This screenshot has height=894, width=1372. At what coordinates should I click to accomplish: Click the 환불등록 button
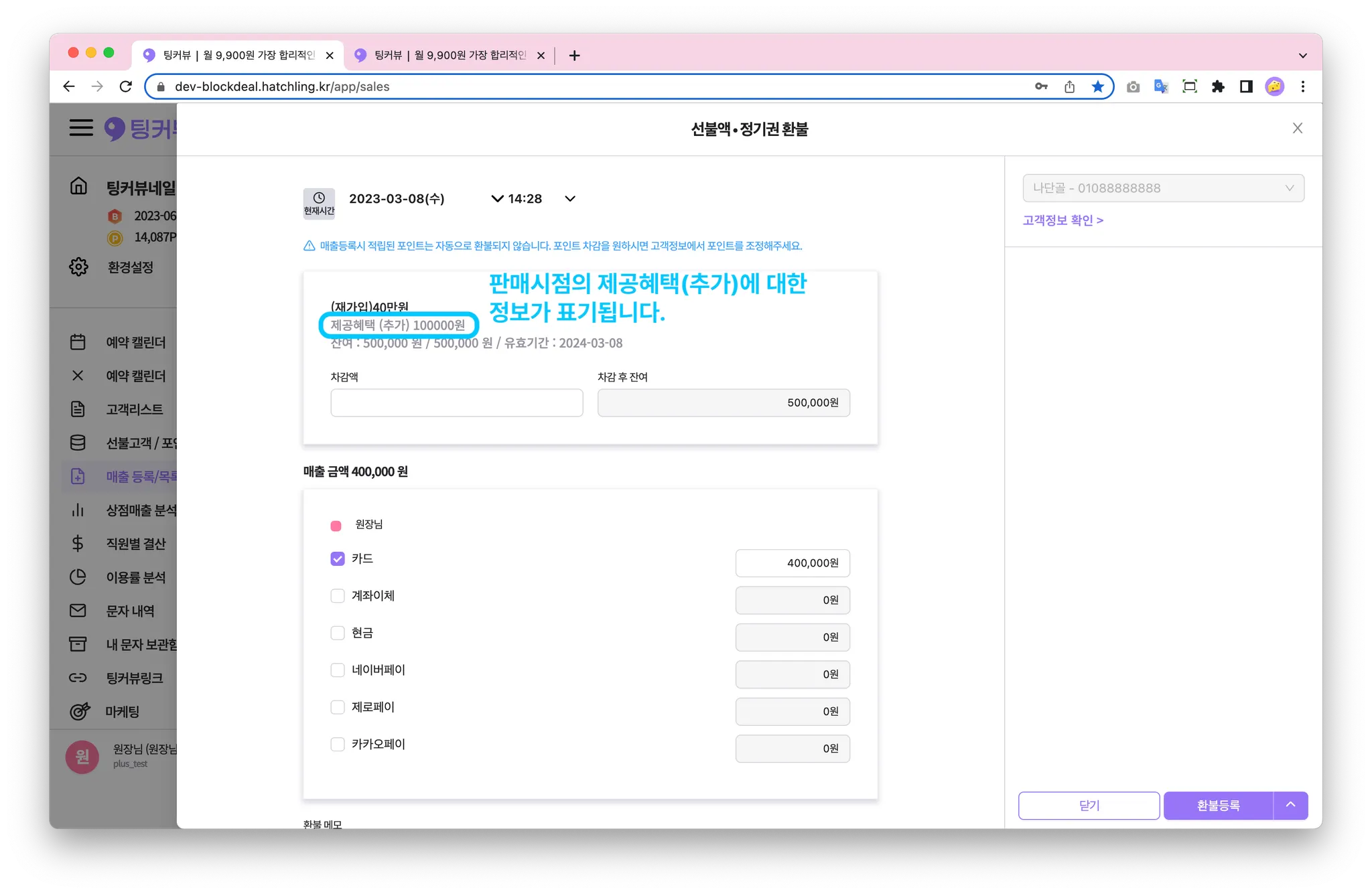click(1218, 806)
